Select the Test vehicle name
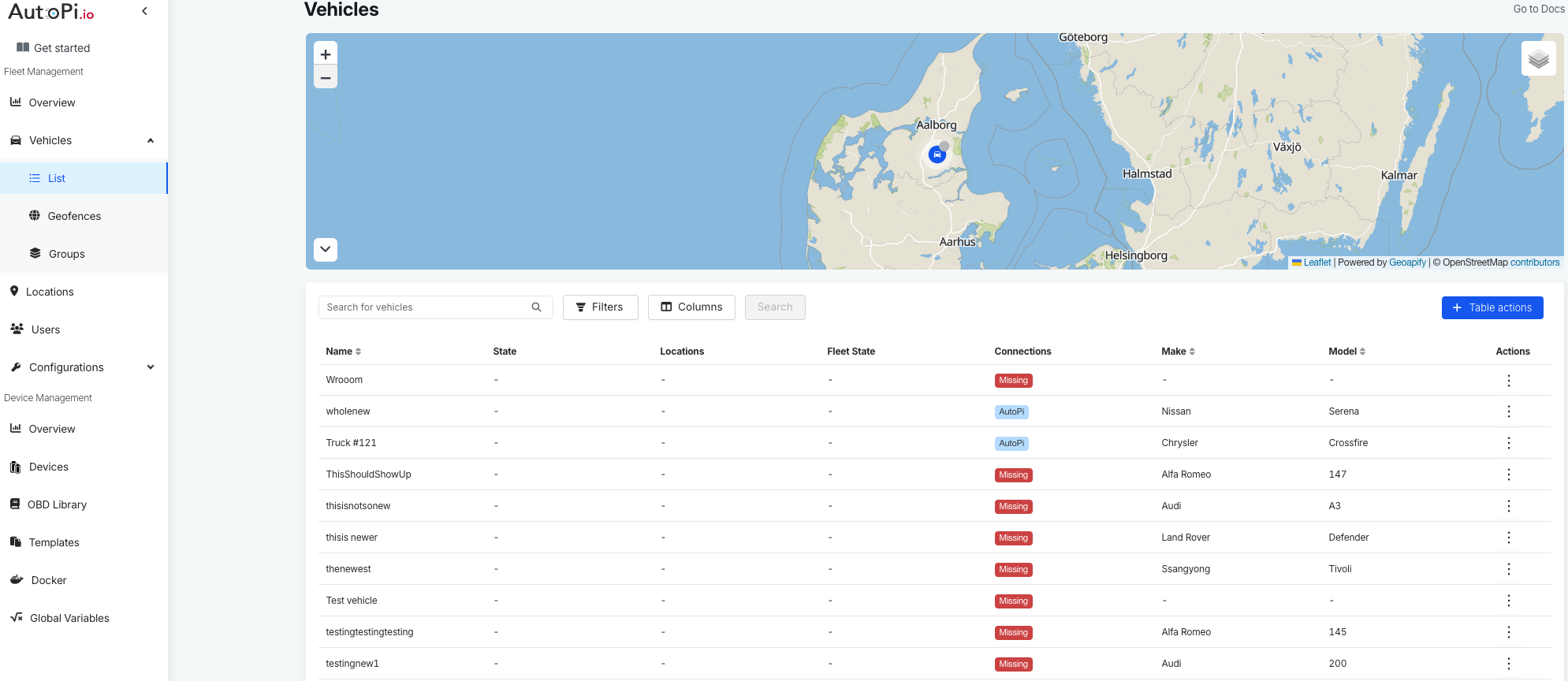The width and height of the screenshot is (1568, 681). (x=352, y=601)
